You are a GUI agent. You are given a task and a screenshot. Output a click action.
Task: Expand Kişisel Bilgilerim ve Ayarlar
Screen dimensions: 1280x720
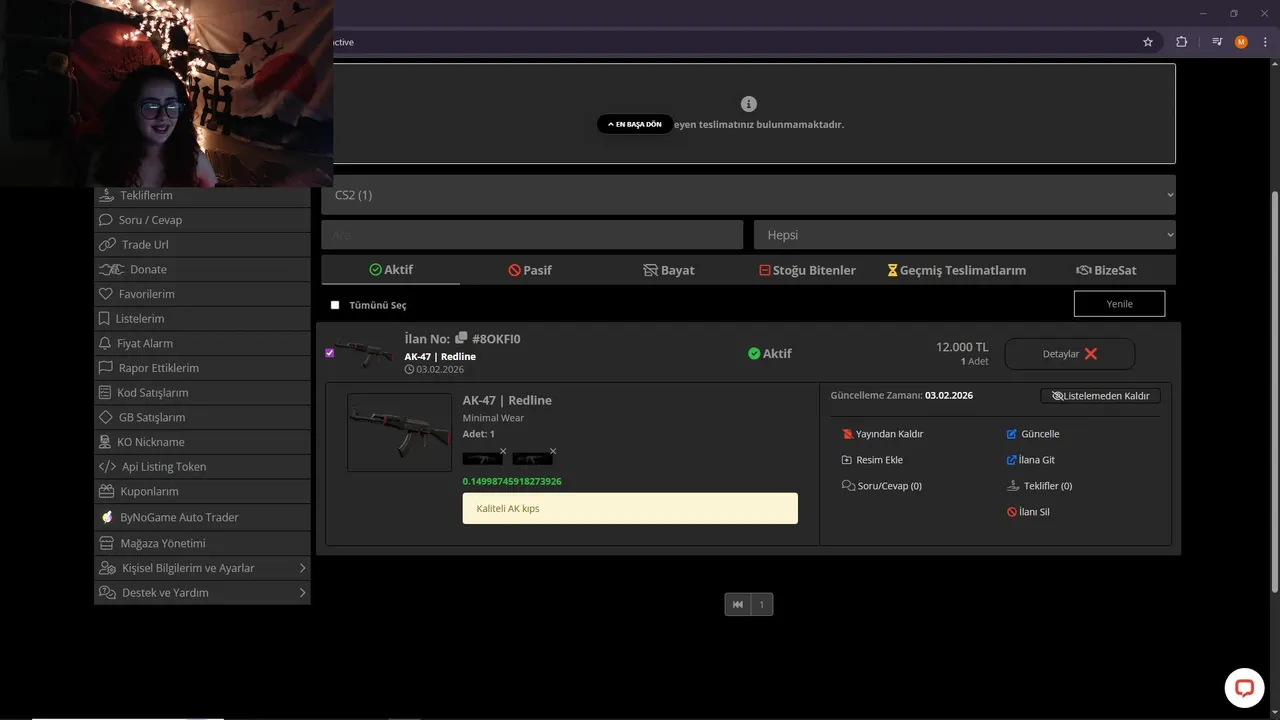click(x=202, y=568)
